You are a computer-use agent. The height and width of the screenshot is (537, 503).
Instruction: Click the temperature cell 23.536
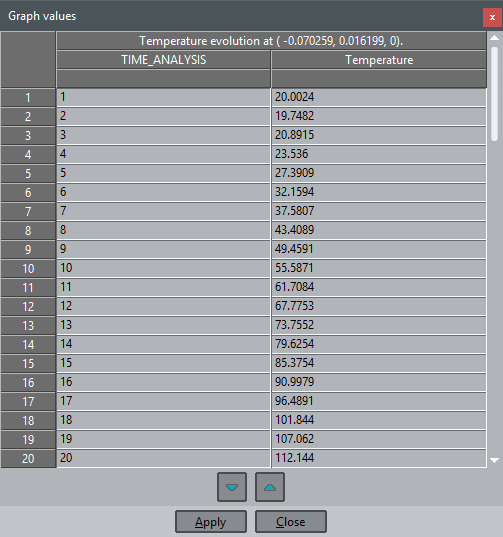[379, 154]
